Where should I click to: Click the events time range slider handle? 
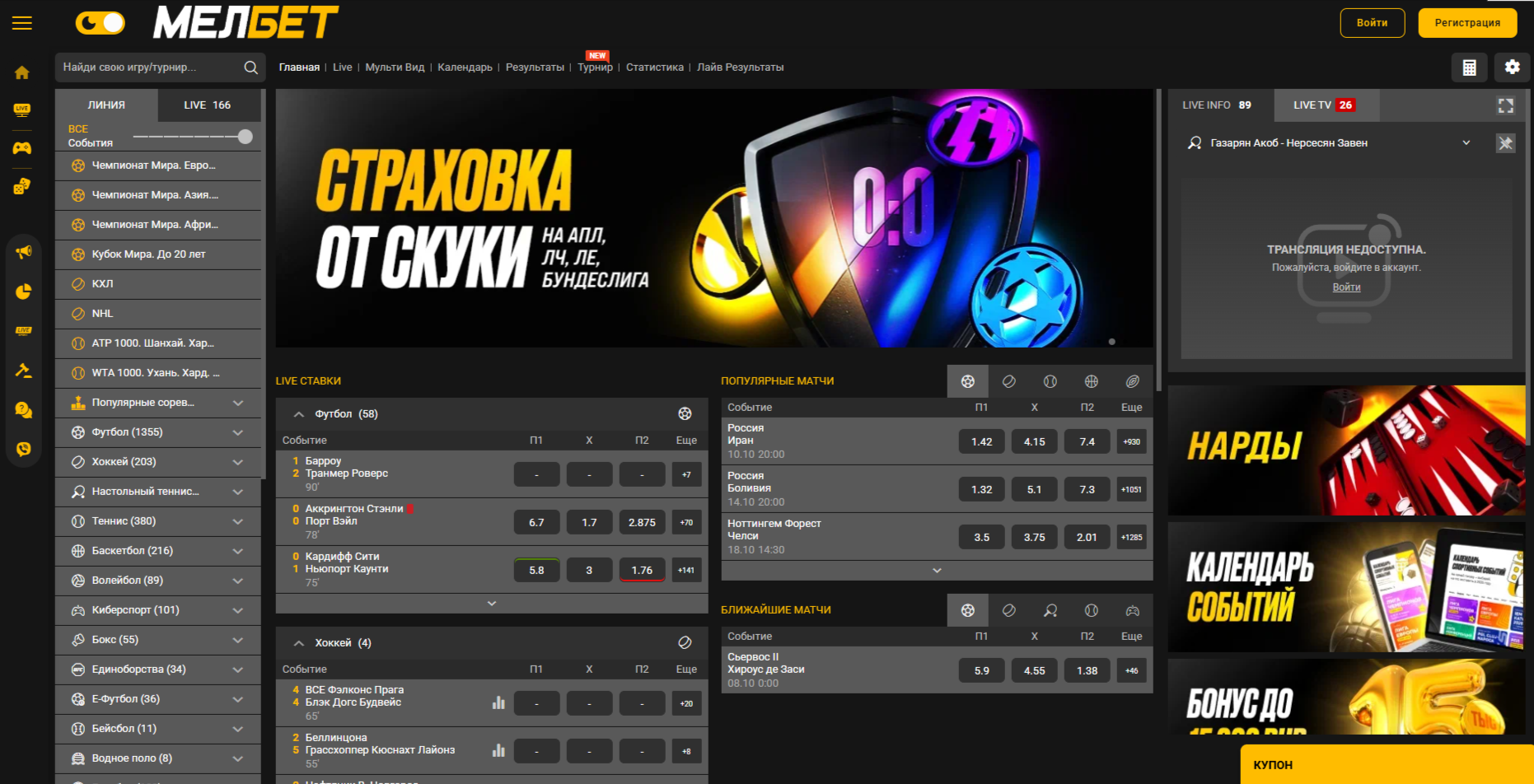point(245,137)
